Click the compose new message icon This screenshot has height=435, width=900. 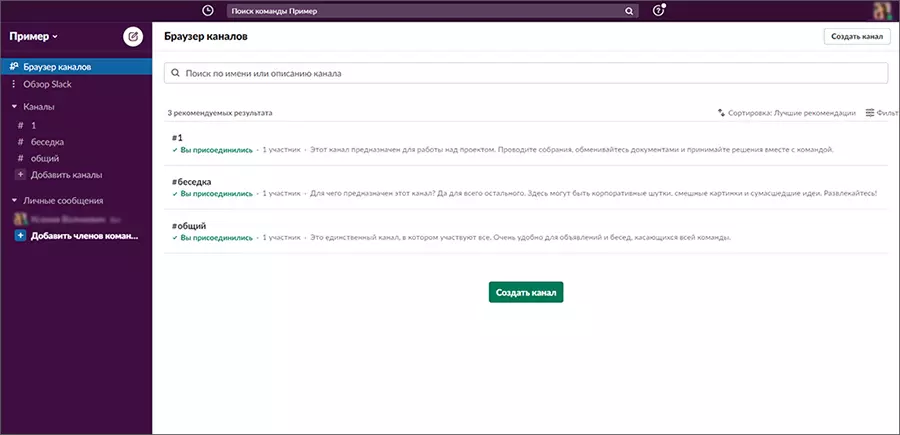click(132, 37)
